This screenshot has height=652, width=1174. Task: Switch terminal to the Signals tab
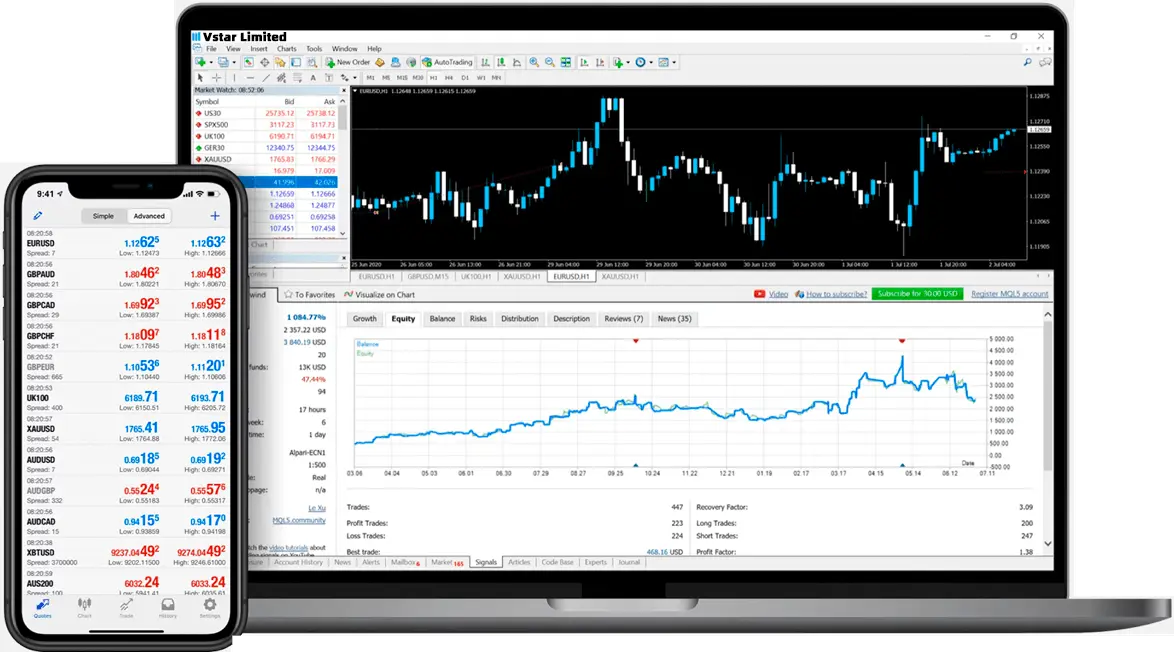(x=486, y=562)
